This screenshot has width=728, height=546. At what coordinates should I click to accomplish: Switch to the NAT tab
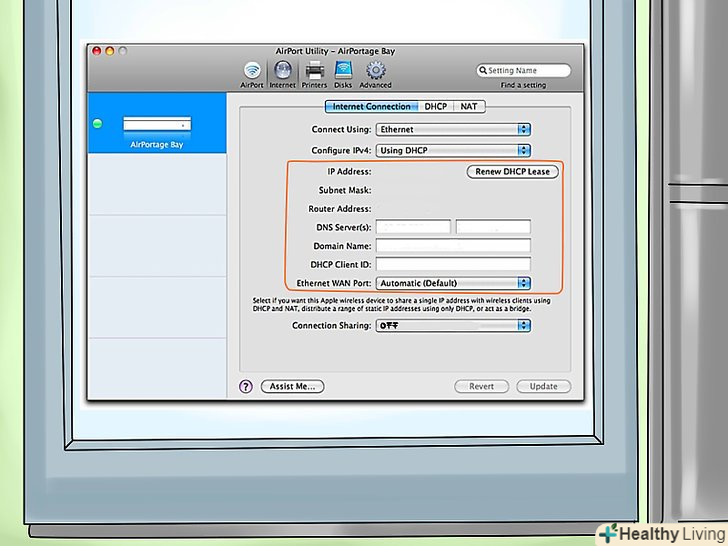tap(469, 106)
